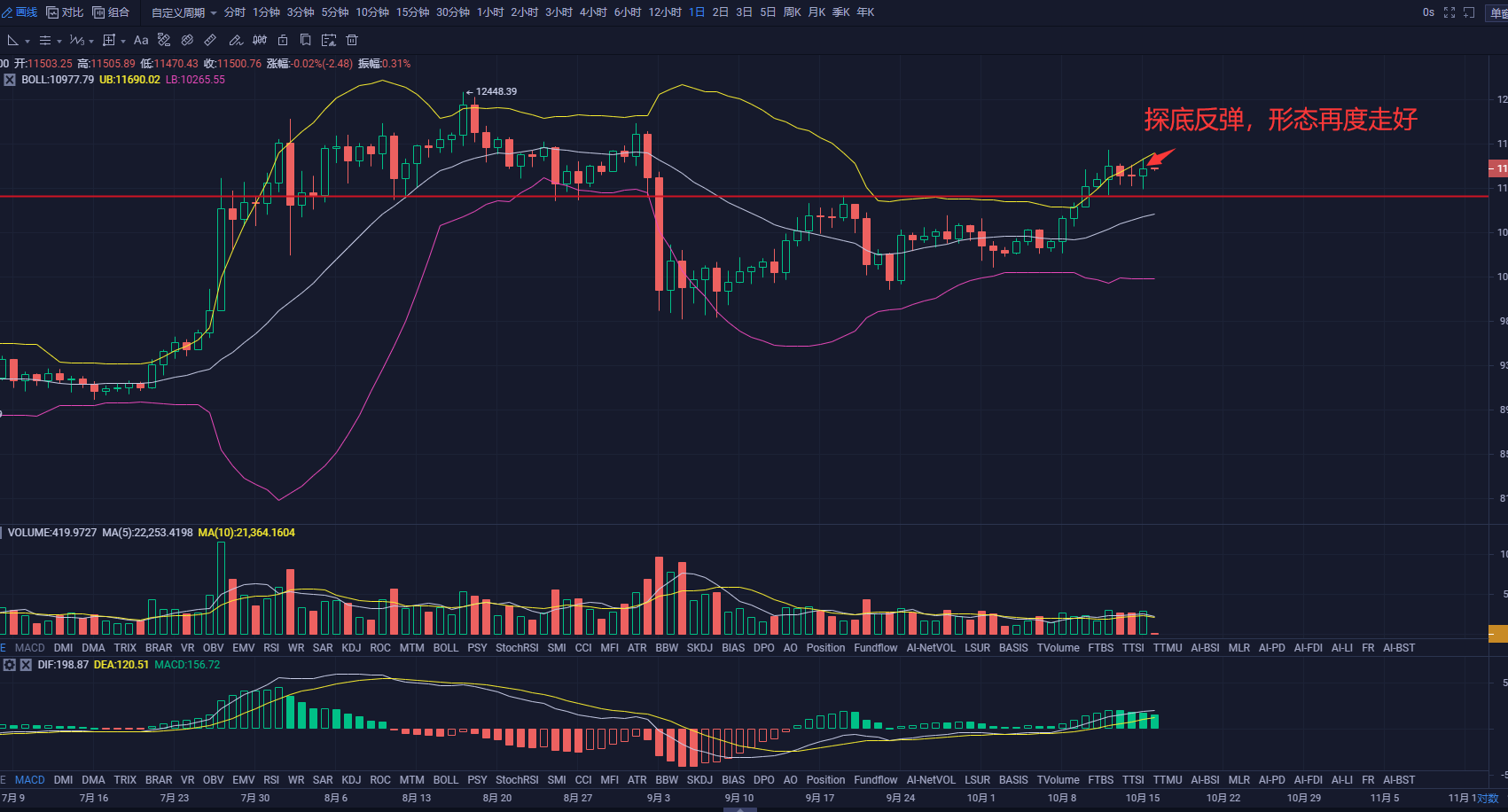Open the MACD indicator settings gear
1508x812 pixels.
click(10, 665)
